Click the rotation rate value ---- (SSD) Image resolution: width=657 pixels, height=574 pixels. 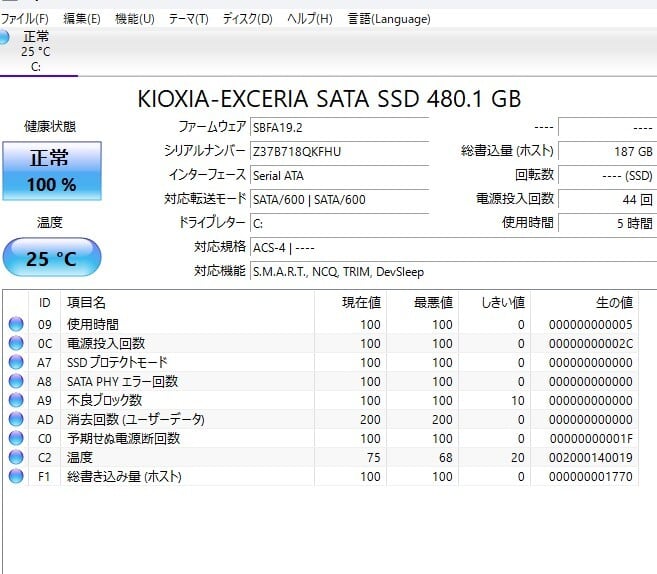point(608,176)
